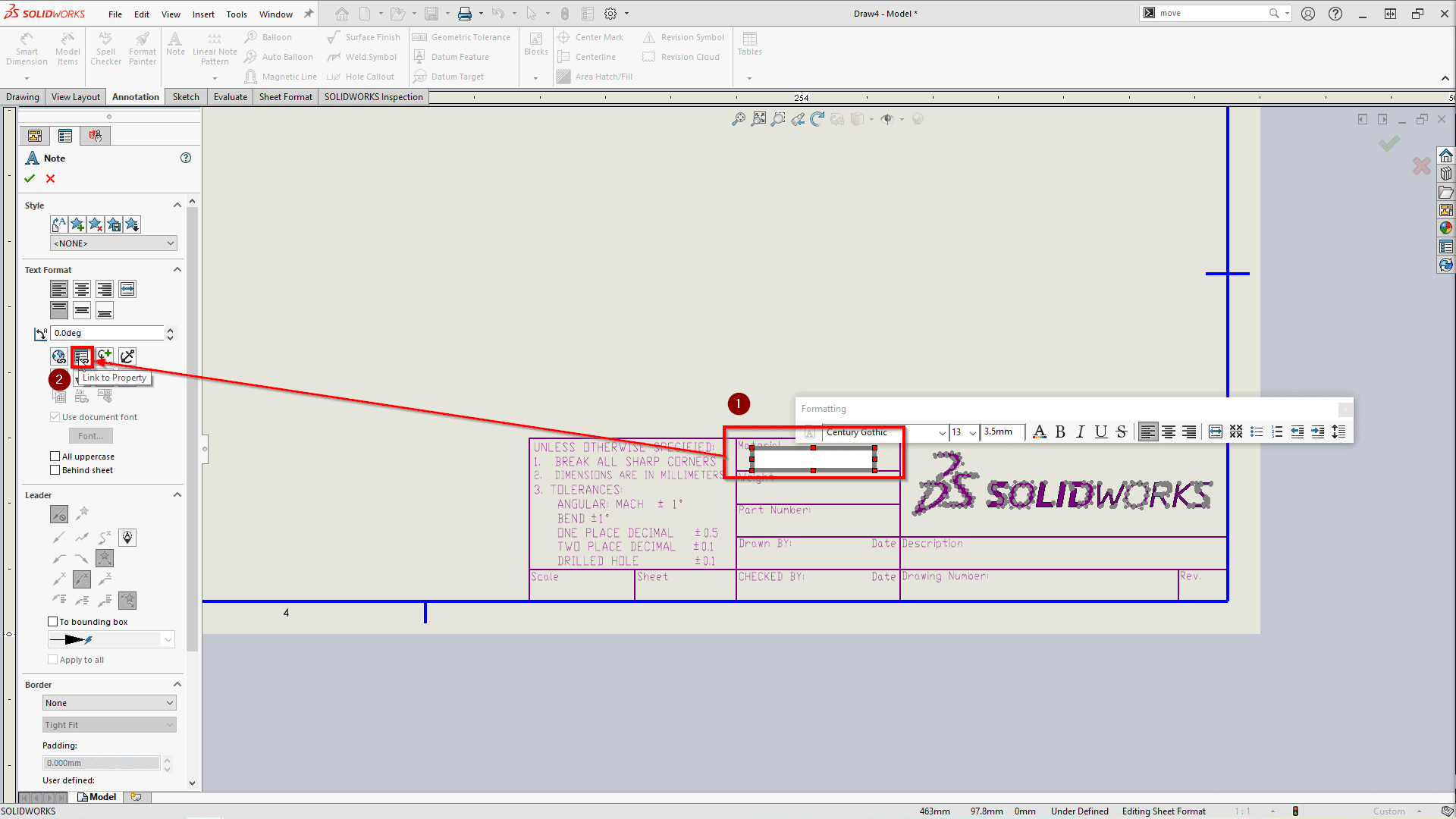Select center-align text in Text Format section
This screenshot has width=1456, height=819.
(x=82, y=290)
